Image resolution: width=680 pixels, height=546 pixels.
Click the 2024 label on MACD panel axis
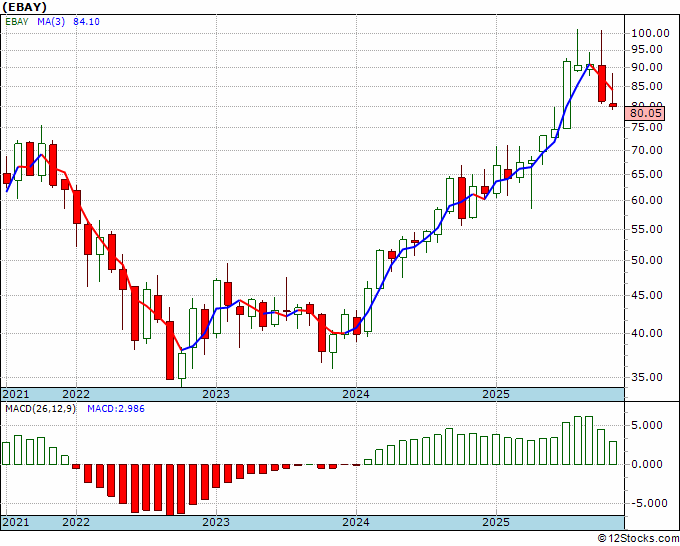[x=356, y=522]
